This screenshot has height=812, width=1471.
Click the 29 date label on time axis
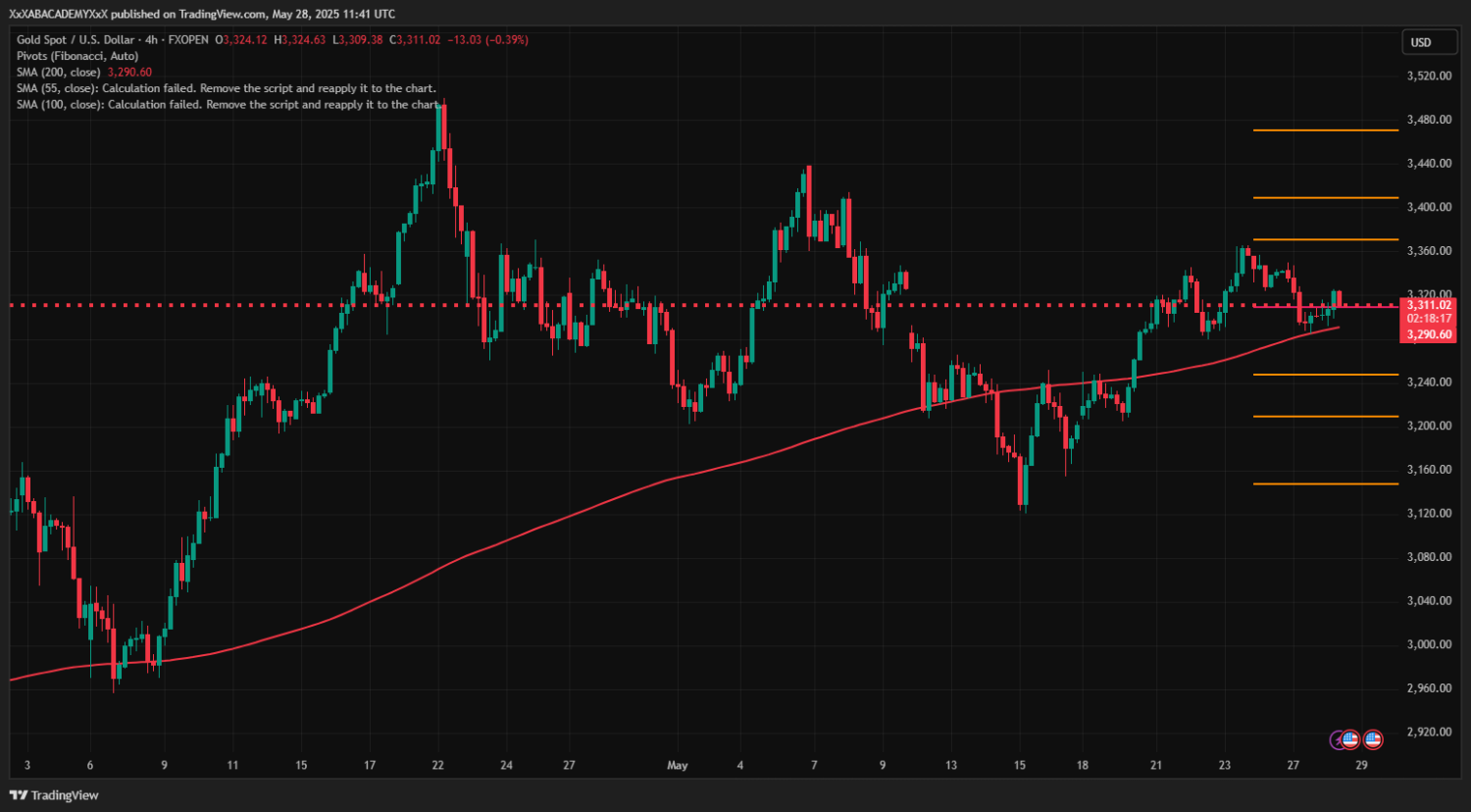1361,766
